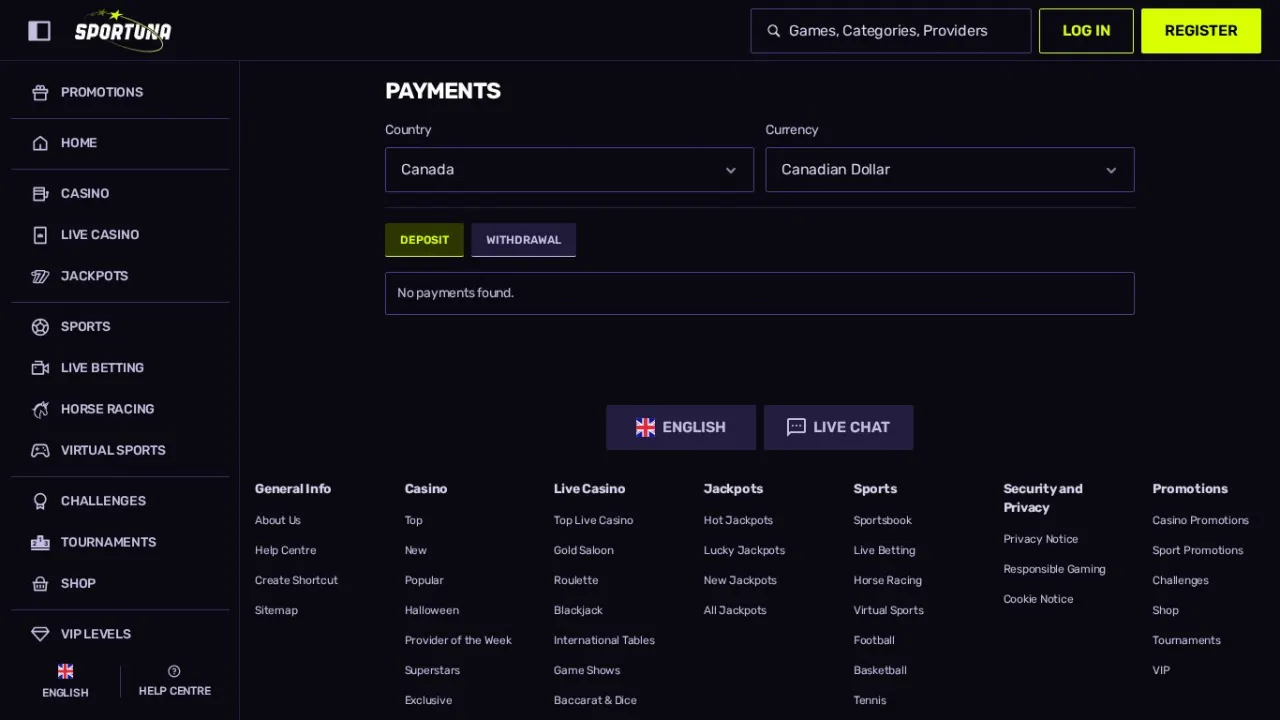Open the Help Centre question icon

(x=174, y=671)
